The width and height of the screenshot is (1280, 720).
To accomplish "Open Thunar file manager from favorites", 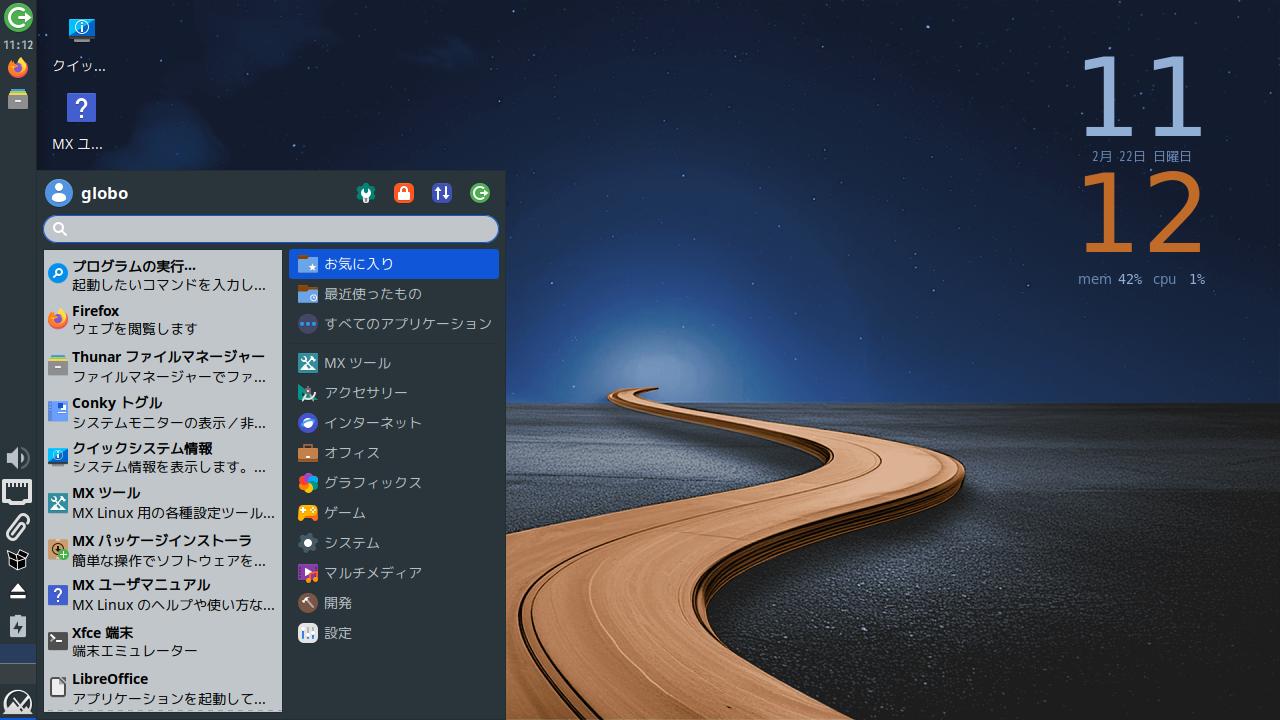I will (x=162, y=366).
